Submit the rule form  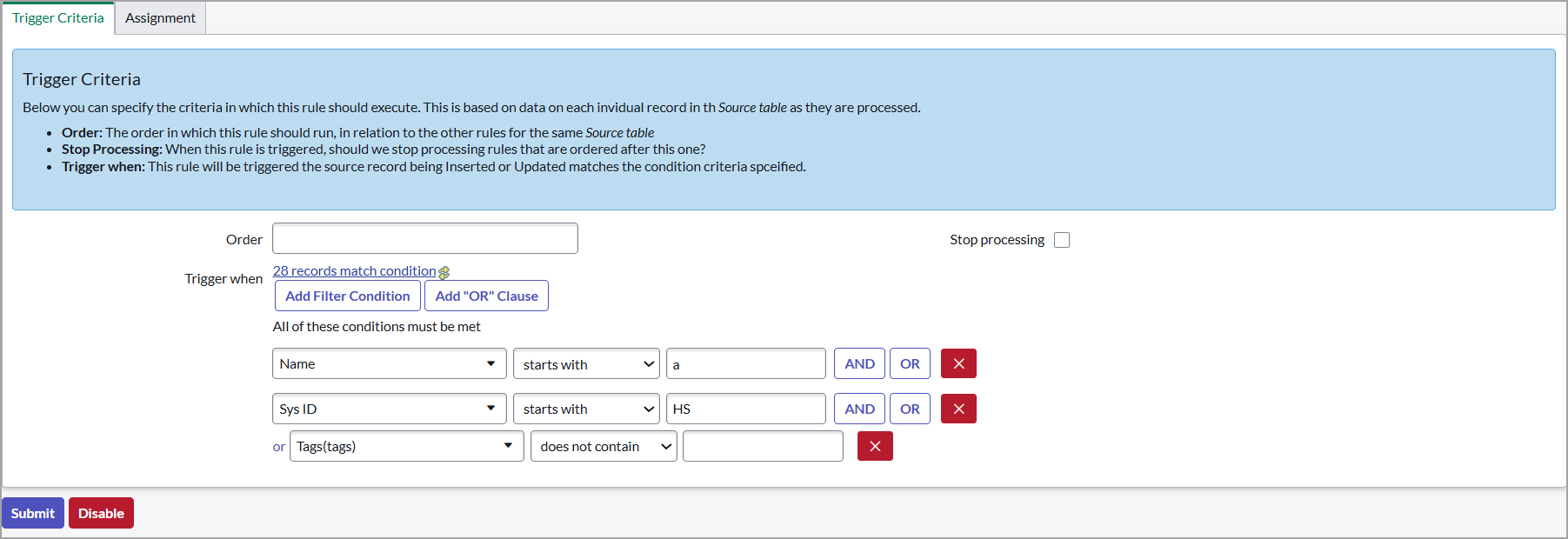(33, 513)
